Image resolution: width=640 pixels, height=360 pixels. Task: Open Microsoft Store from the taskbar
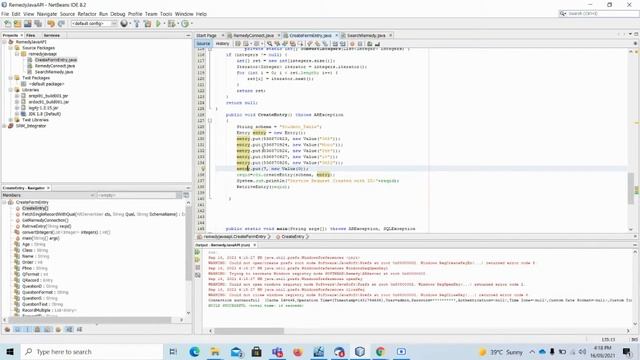coord(256,351)
